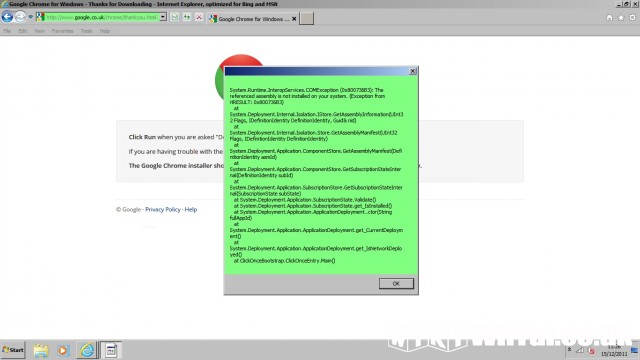Click the browser Forward arrow
This screenshot has height=360, width=640.
click(x=20, y=17)
